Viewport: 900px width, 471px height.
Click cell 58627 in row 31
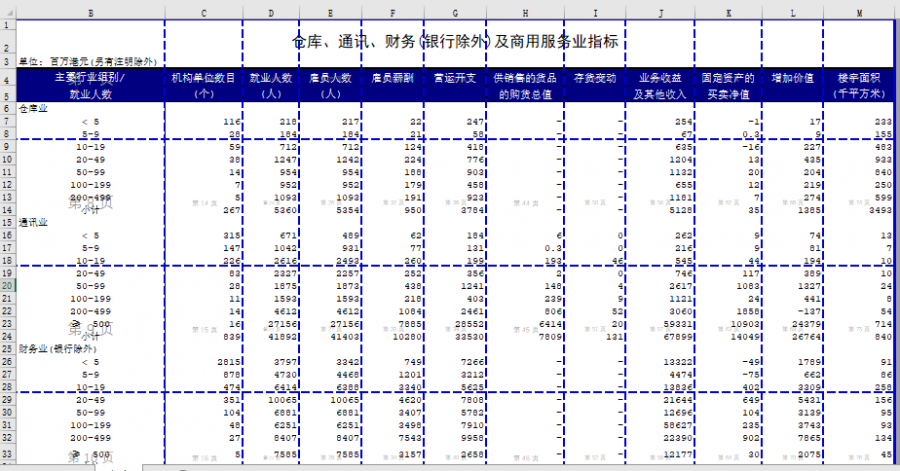[677, 425]
